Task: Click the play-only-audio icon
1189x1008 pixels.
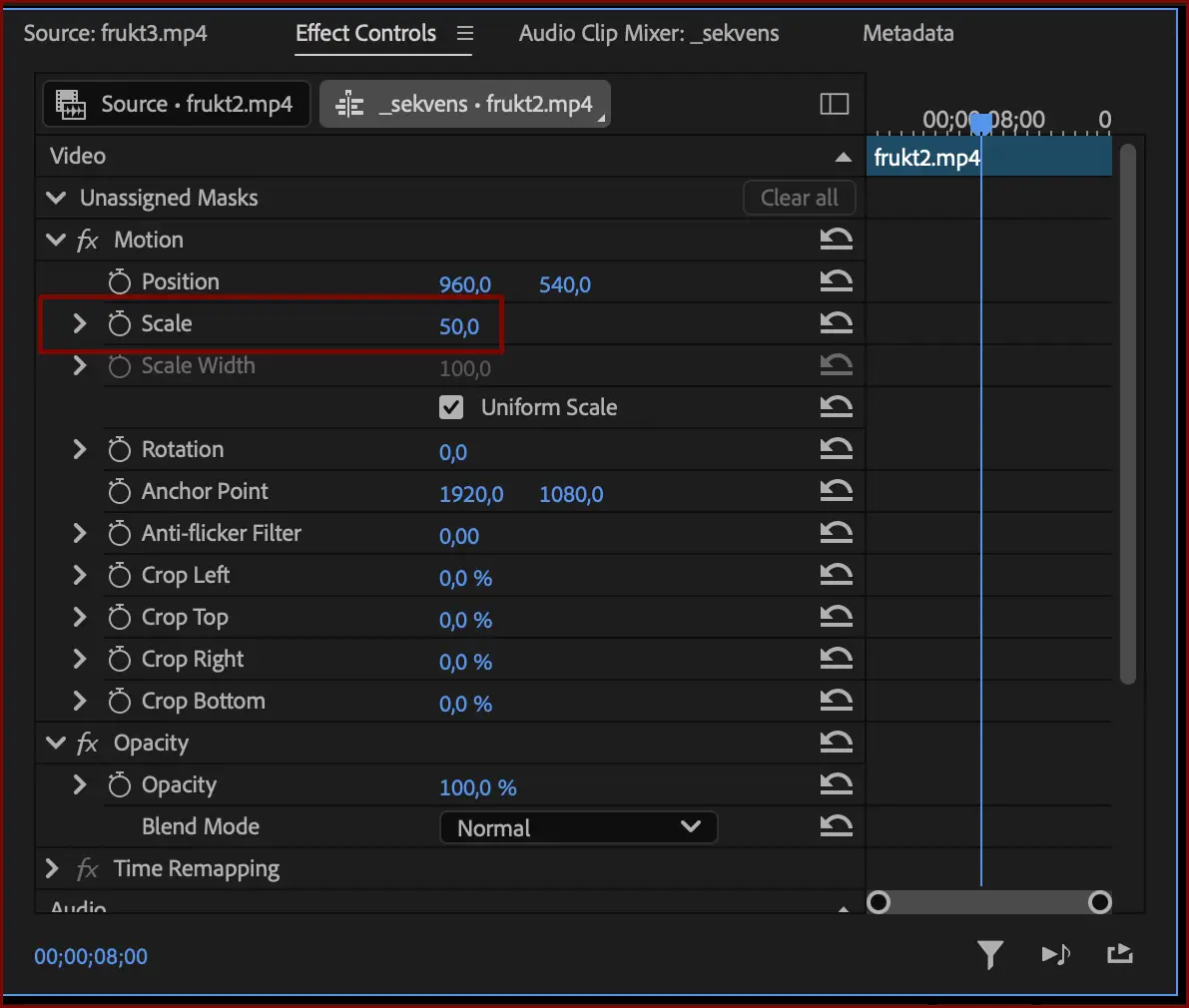Action: [1055, 954]
